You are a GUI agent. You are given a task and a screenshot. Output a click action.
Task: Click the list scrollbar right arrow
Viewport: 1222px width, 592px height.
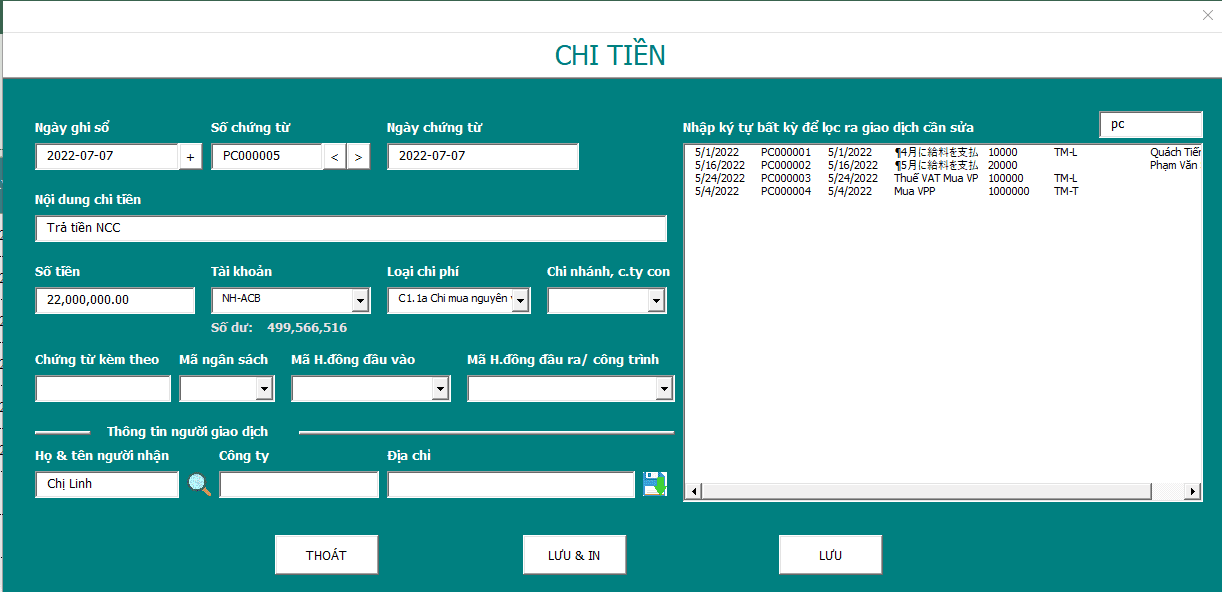coord(1192,491)
